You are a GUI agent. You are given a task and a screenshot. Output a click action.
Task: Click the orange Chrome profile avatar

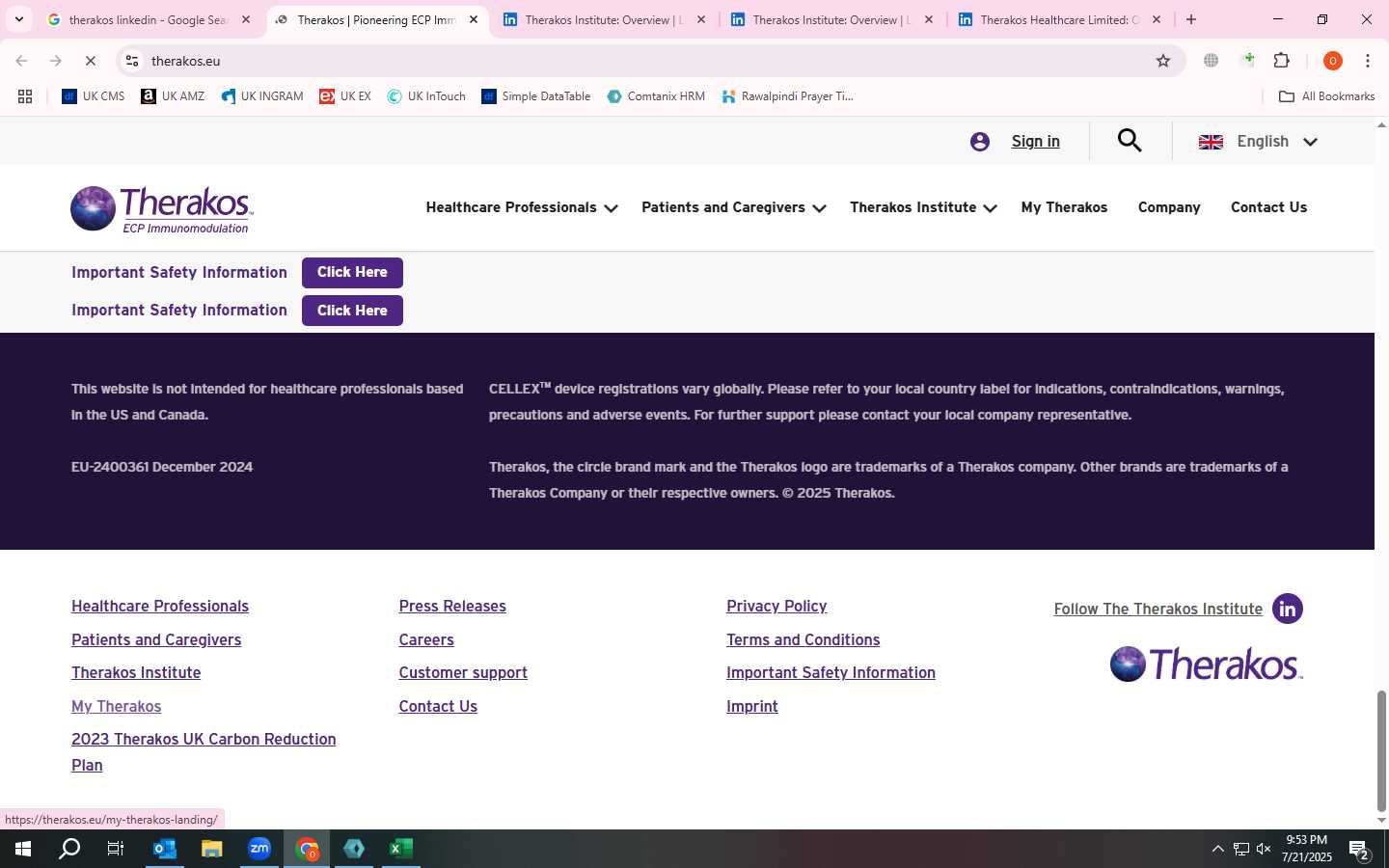(x=1333, y=61)
